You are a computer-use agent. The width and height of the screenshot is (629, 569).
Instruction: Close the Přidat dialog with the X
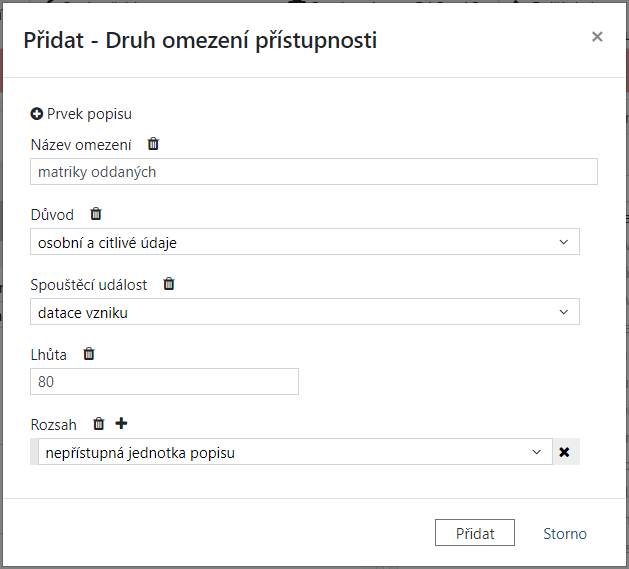[x=597, y=37]
